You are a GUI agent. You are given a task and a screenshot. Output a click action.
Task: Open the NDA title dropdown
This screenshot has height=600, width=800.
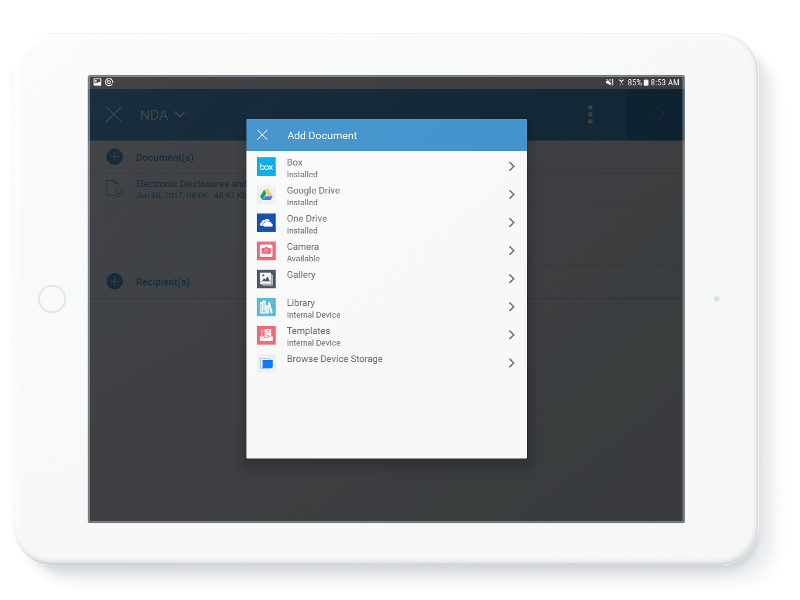click(x=163, y=115)
